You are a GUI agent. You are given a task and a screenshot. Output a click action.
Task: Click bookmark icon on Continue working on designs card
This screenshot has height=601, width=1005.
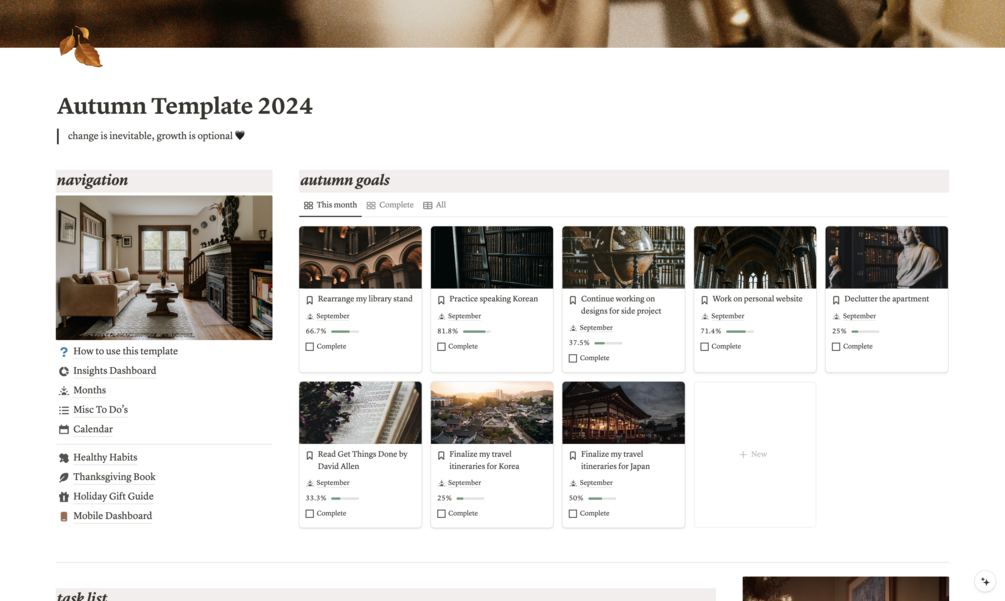pyautogui.click(x=573, y=300)
